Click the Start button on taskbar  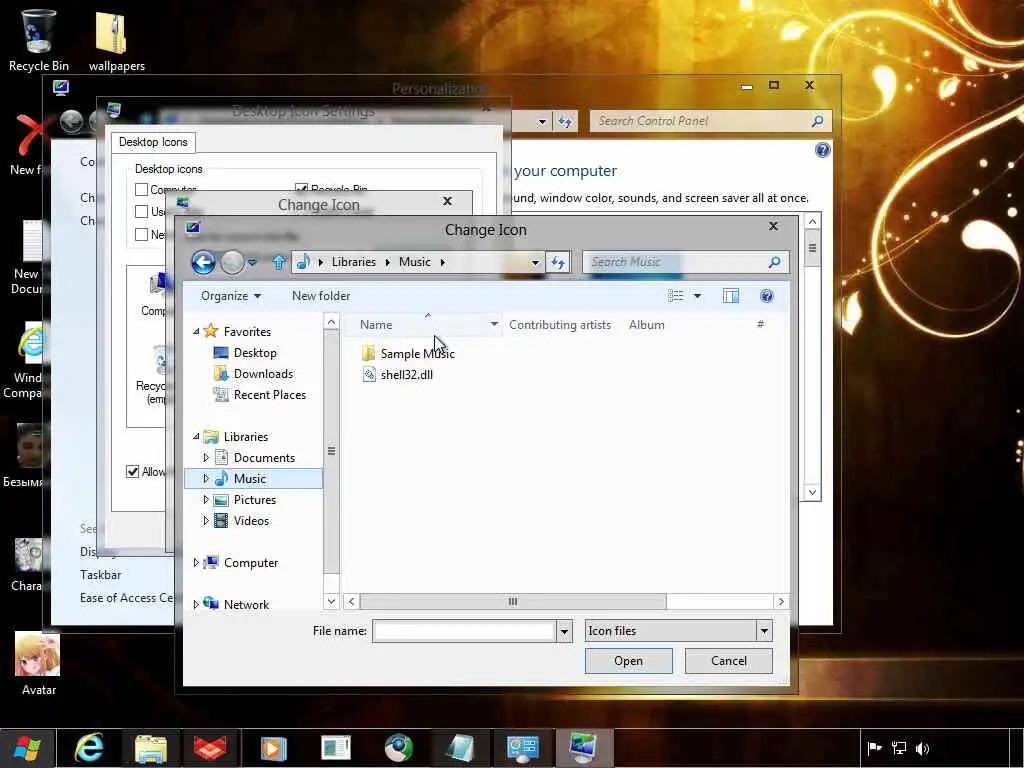[x=27, y=748]
